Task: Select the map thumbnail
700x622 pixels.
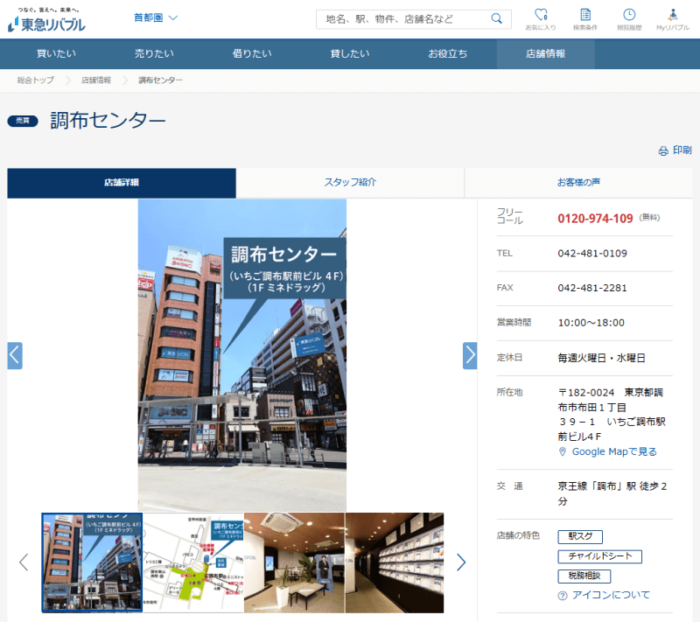Action: click(x=193, y=563)
